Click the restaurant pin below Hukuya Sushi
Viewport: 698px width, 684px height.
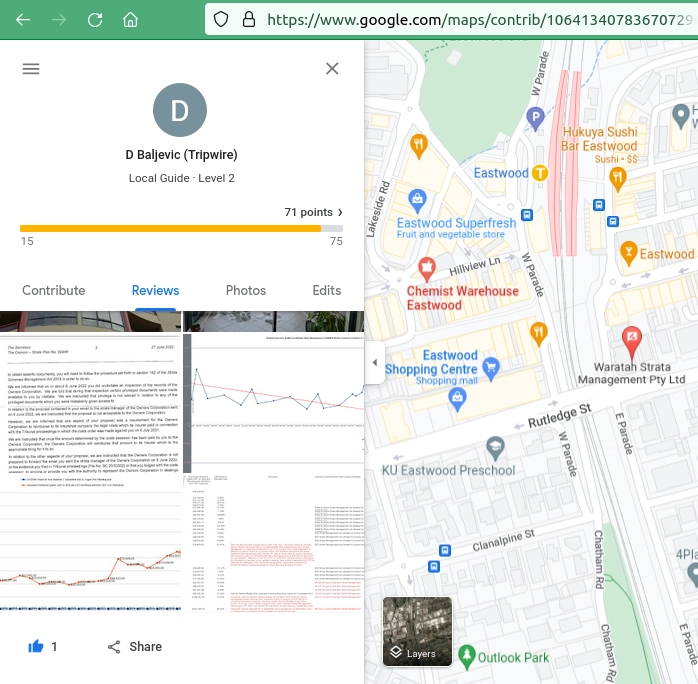tap(618, 178)
